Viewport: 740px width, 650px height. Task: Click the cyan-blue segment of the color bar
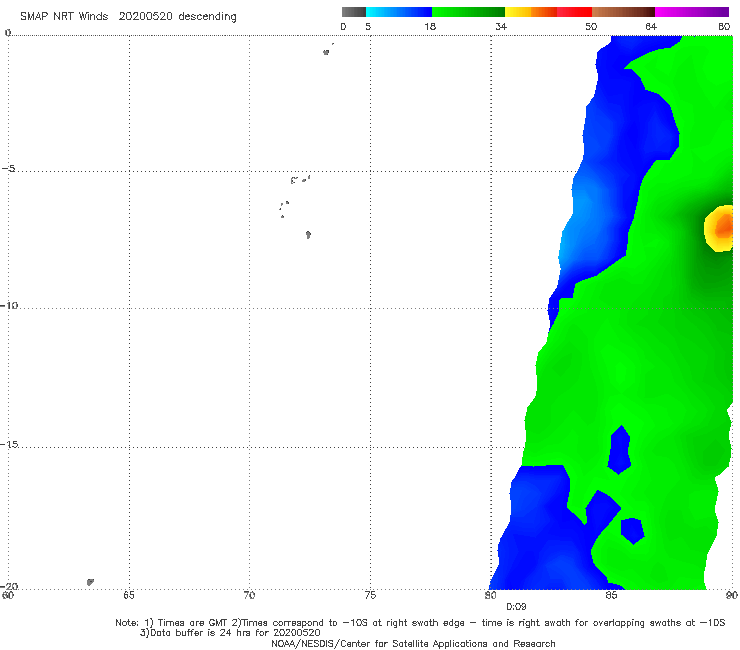[399, 12]
